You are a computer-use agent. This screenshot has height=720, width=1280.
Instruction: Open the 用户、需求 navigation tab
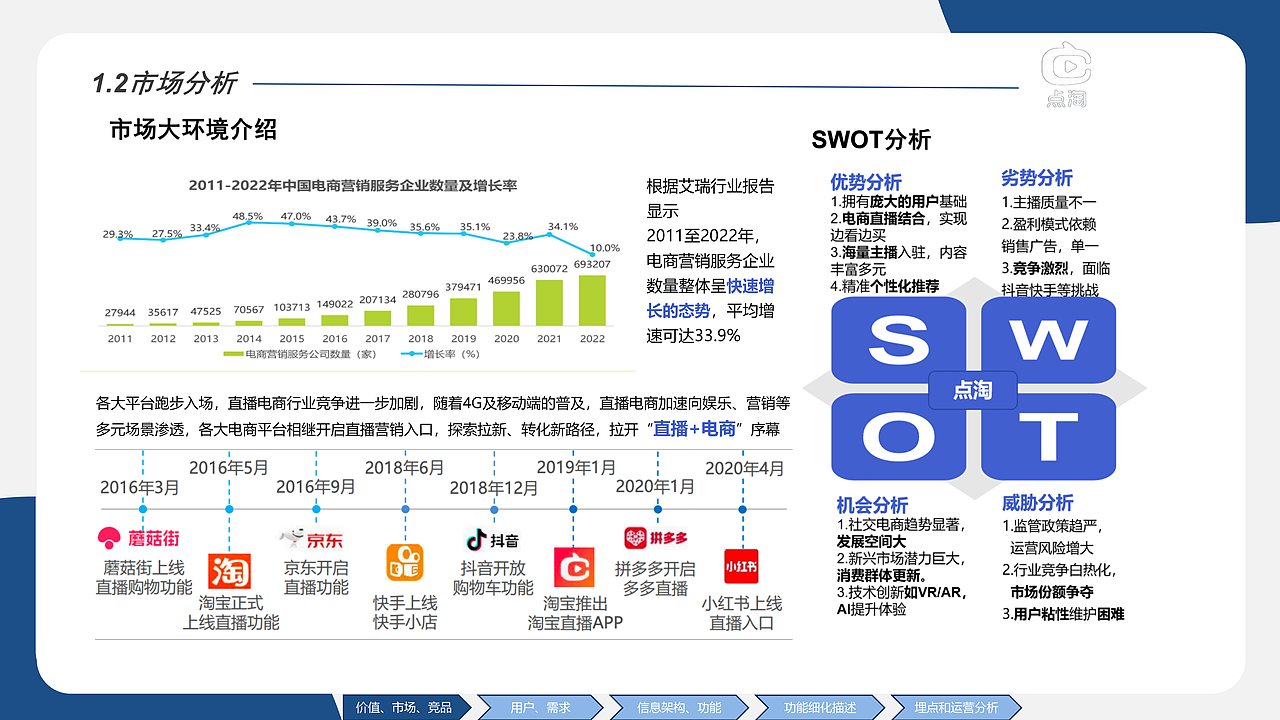[x=540, y=707]
